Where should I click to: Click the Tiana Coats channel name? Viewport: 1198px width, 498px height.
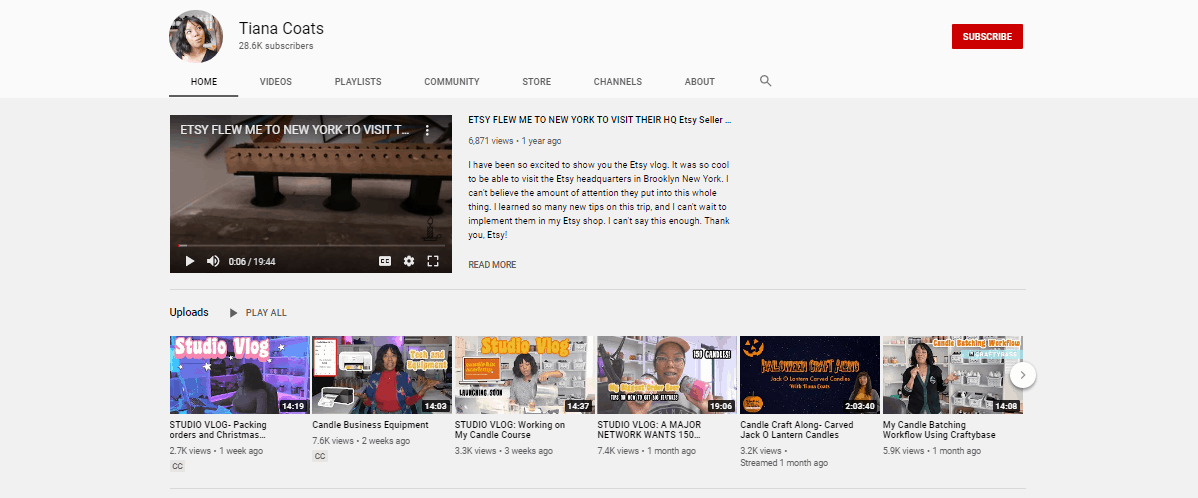pyautogui.click(x=281, y=28)
